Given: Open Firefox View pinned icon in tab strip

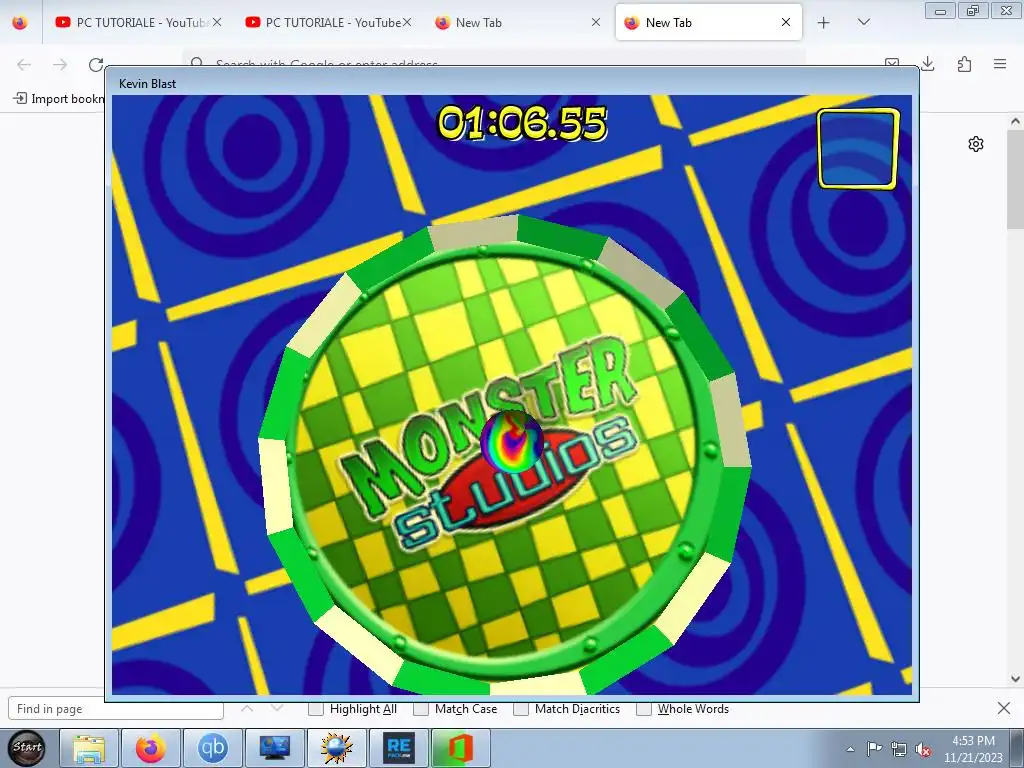Looking at the screenshot, I should tap(20, 23).
